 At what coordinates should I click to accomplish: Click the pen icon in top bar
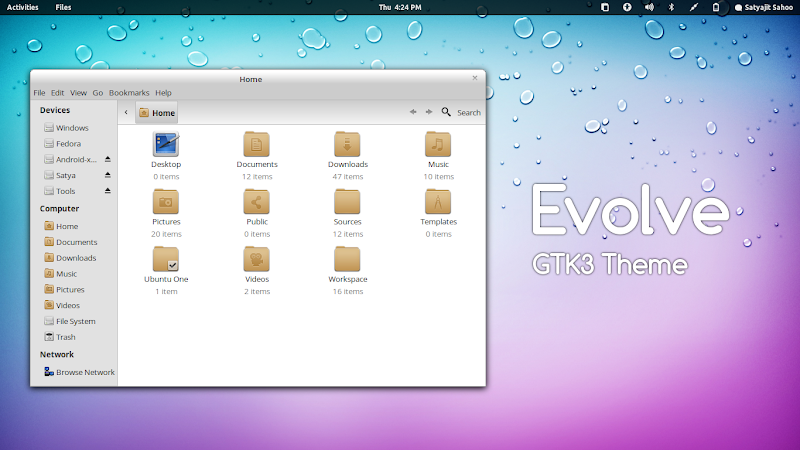(x=693, y=7)
